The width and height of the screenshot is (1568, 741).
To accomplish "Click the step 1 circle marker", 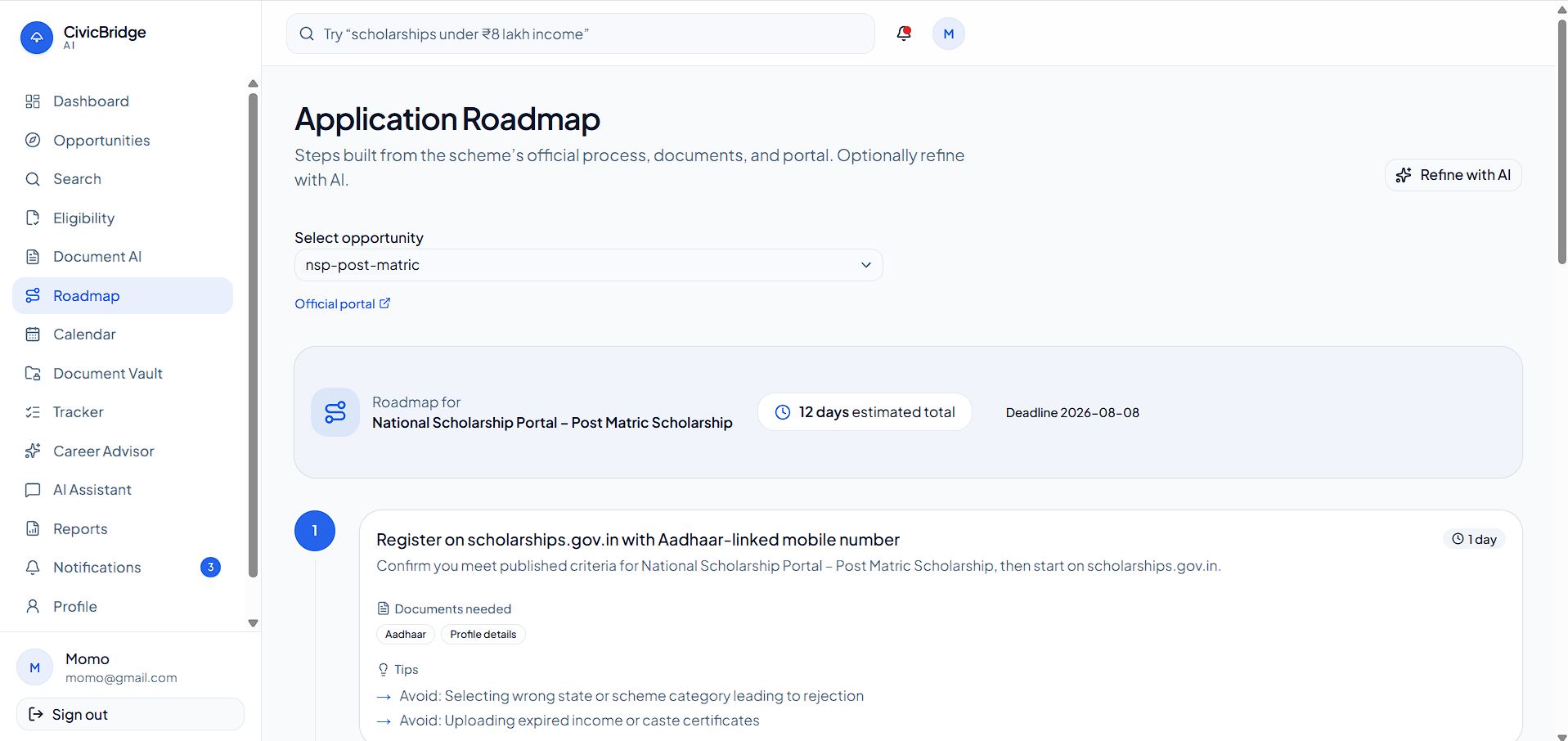I will (x=315, y=531).
